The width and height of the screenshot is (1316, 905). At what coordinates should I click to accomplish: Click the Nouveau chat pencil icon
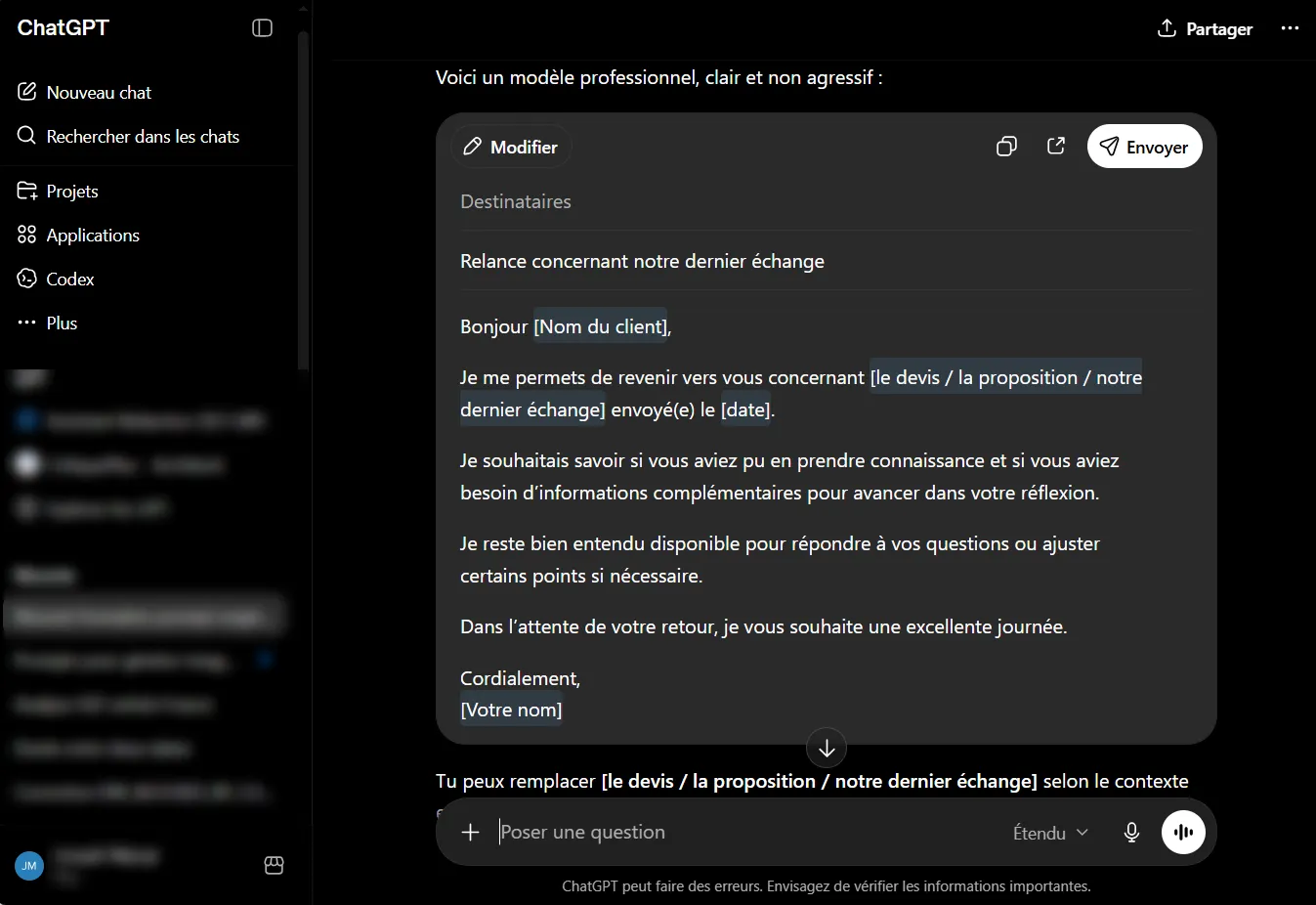click(26, 92)
